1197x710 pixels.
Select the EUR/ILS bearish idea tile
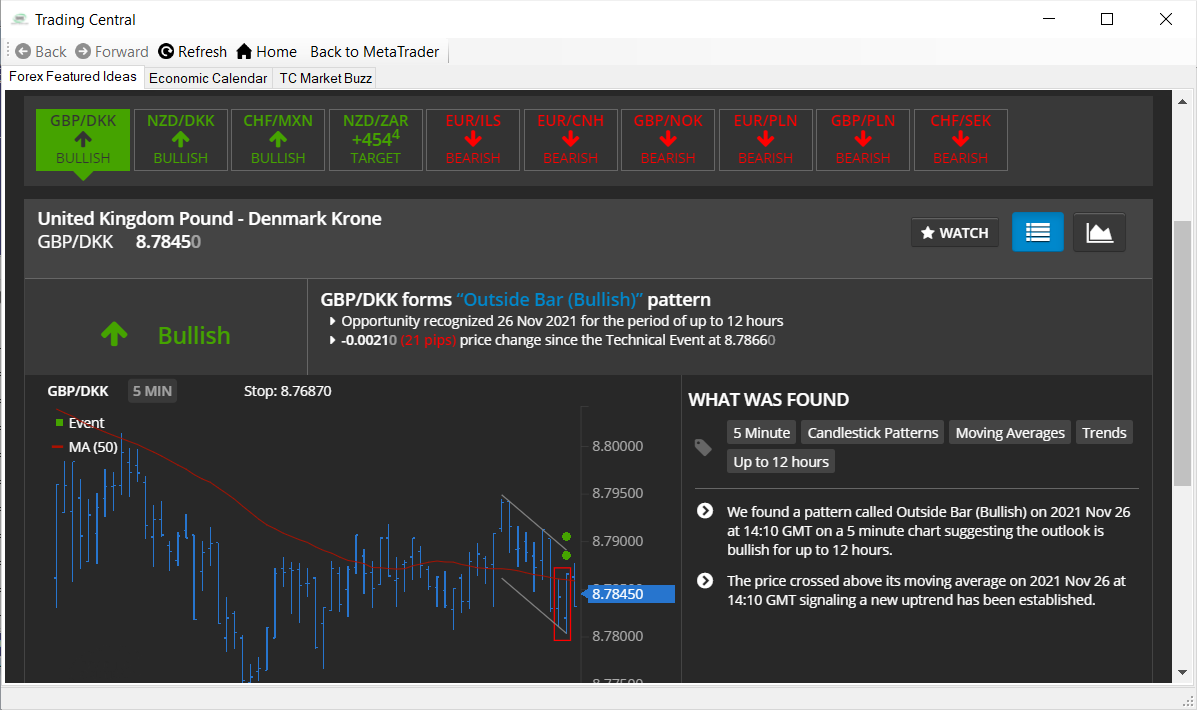point(473,139)
